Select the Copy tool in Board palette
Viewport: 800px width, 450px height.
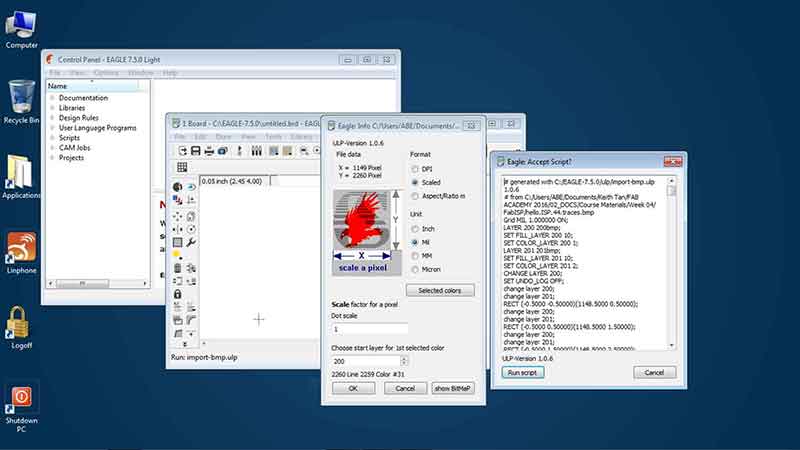pyautogui.click(x=191, y=216)
